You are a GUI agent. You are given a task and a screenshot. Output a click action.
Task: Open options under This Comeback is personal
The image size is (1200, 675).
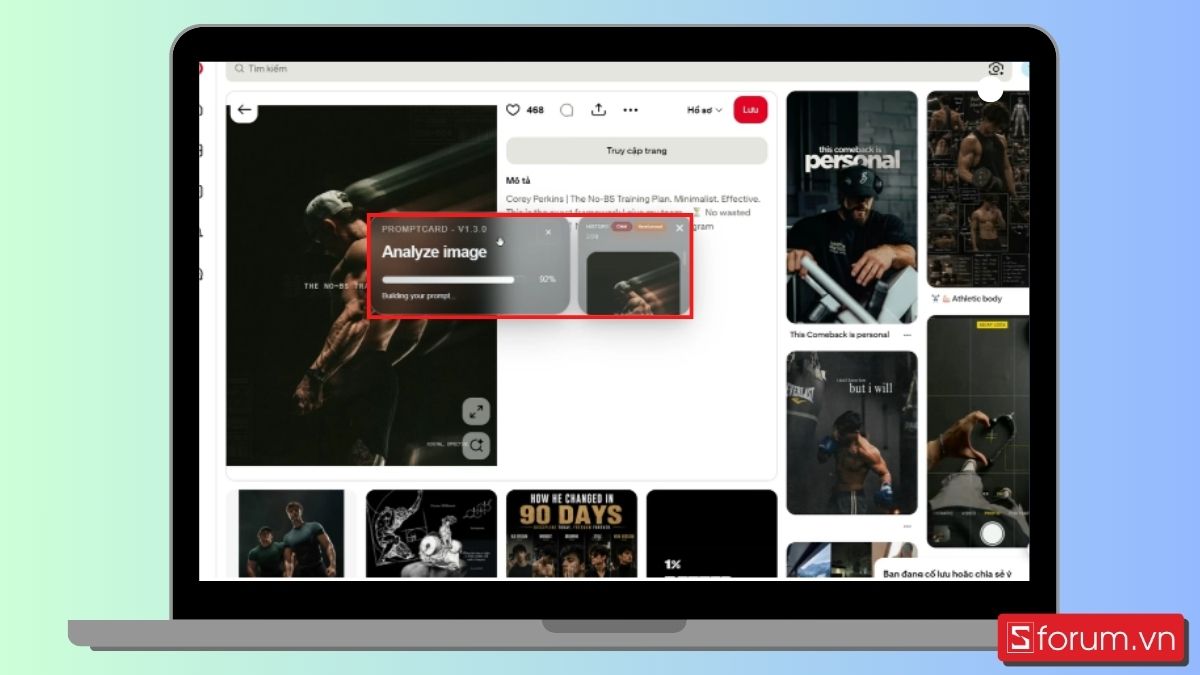coord(907,335)
